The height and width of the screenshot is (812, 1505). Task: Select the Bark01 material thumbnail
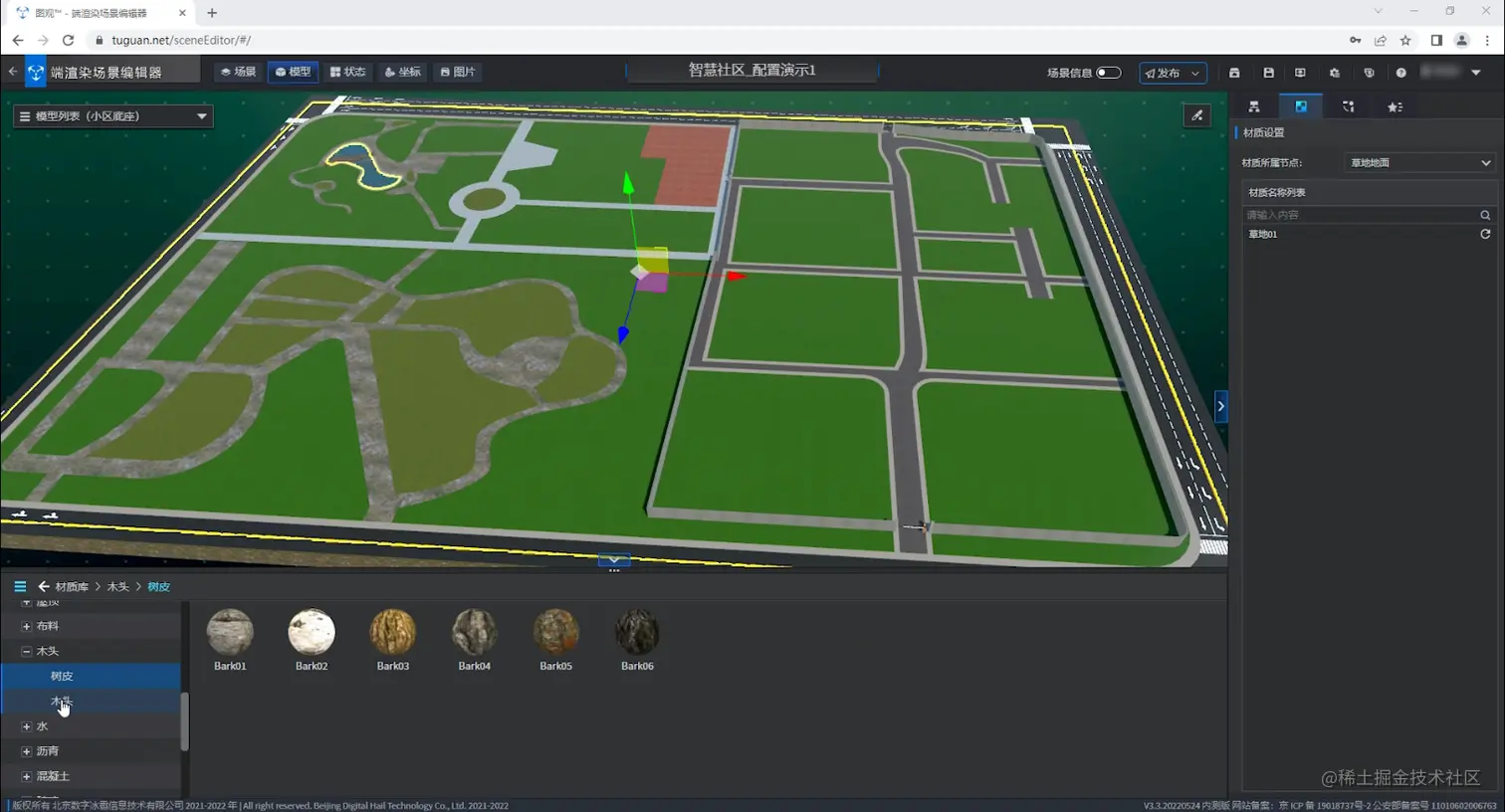(x=230, y=632)
